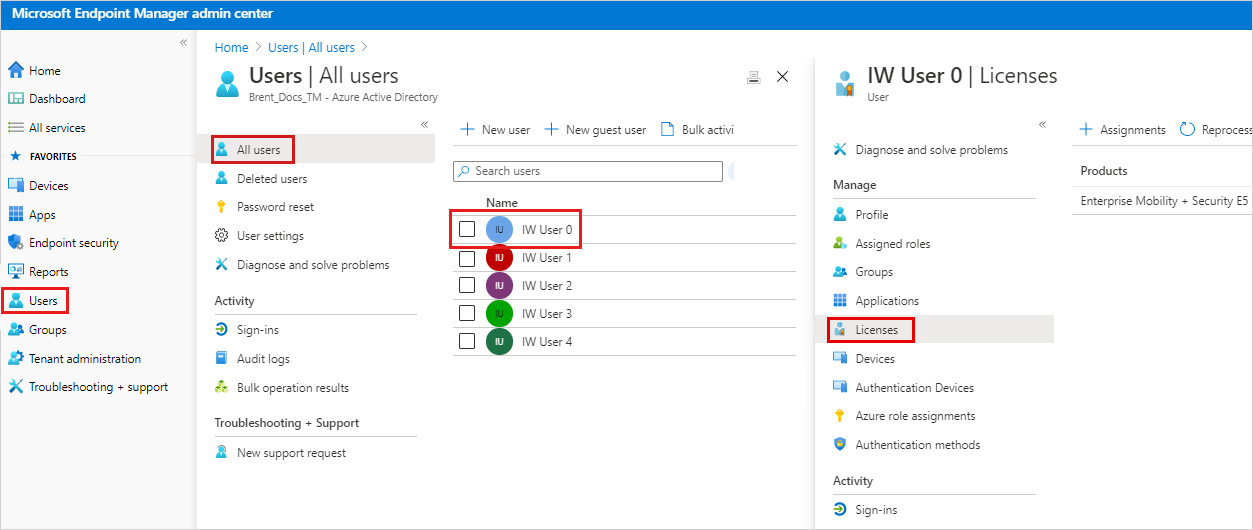This screenshot has width=1253, height=530.
Task: Click the Deleted users icon
Action: click(x=222, y=178)
